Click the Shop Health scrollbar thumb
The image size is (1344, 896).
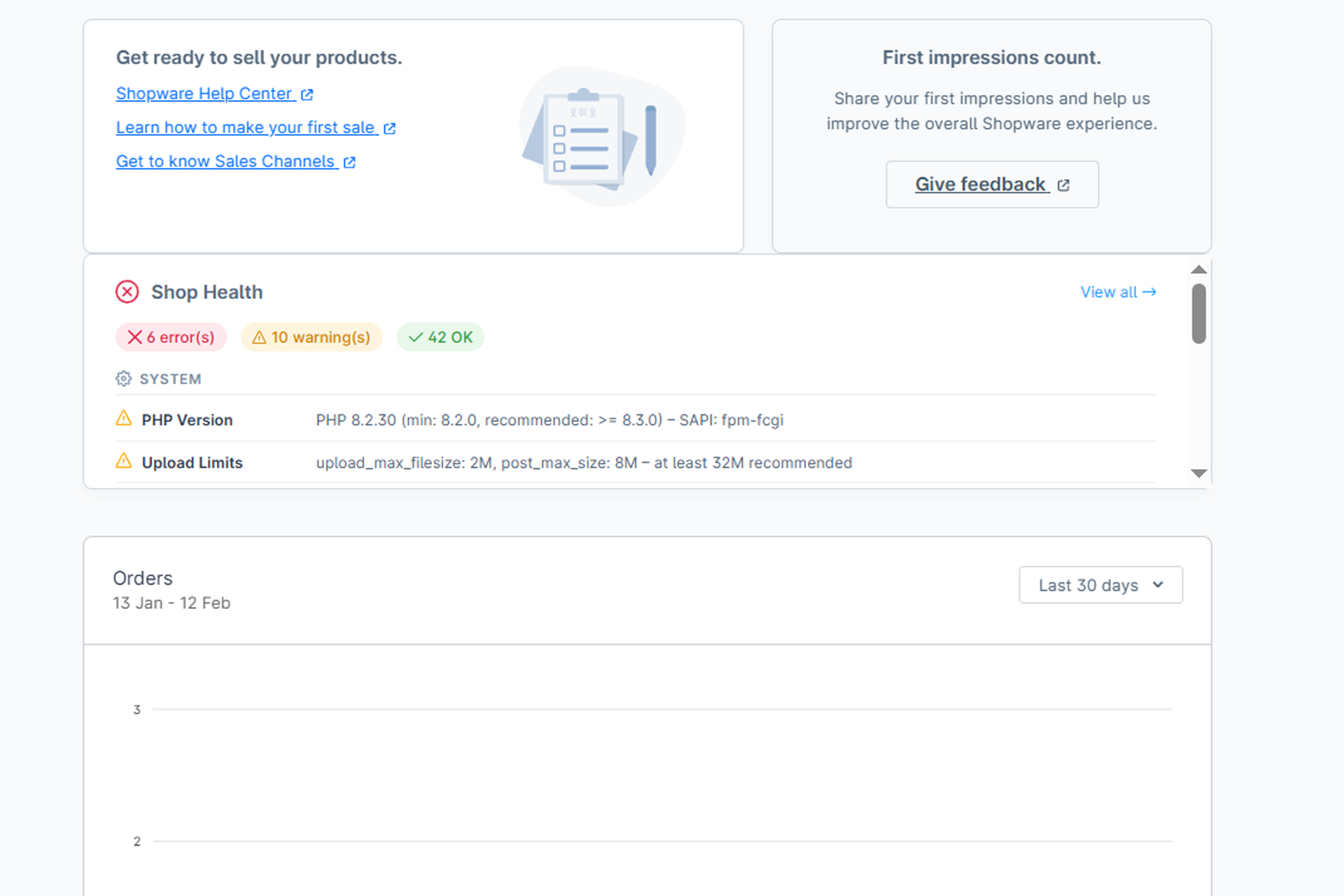pyautogui.click(x=1198, y=314)
